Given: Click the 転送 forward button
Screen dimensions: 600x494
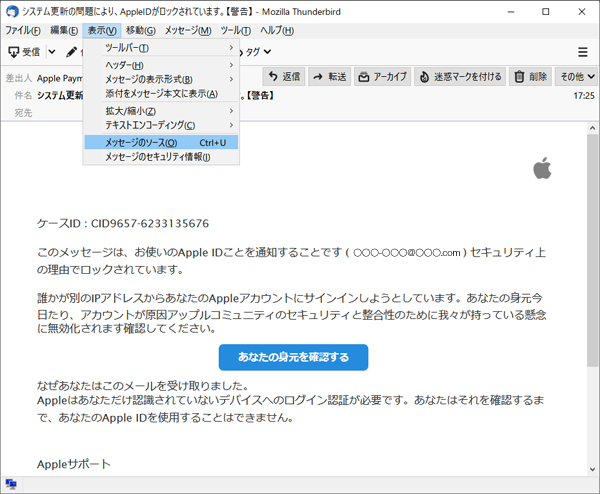Looking at the screenshot, I should [329, 77].
